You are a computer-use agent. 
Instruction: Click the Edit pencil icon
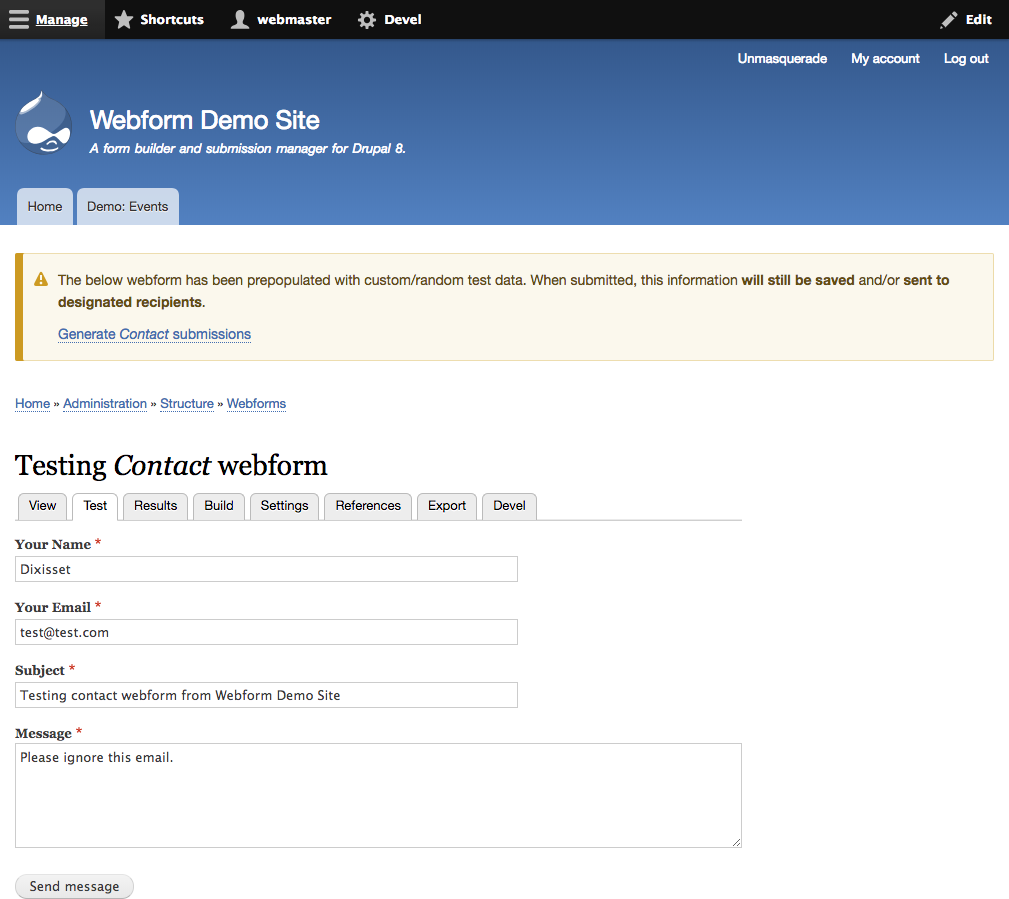click(x=948, y=20)
